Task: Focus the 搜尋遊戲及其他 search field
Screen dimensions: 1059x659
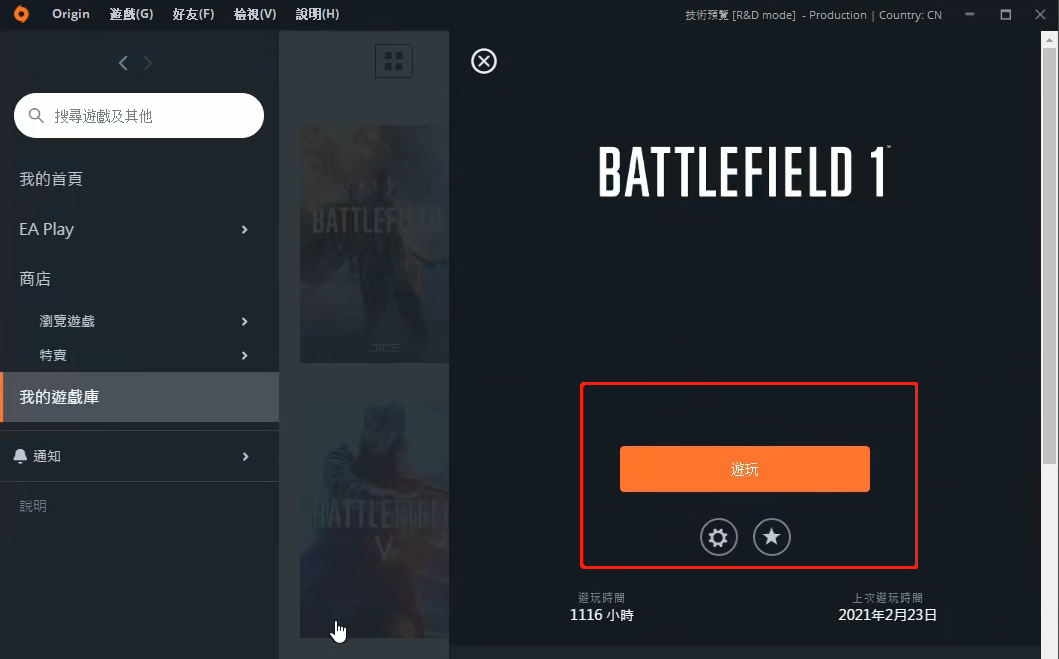Action: (x=139, y=115)
